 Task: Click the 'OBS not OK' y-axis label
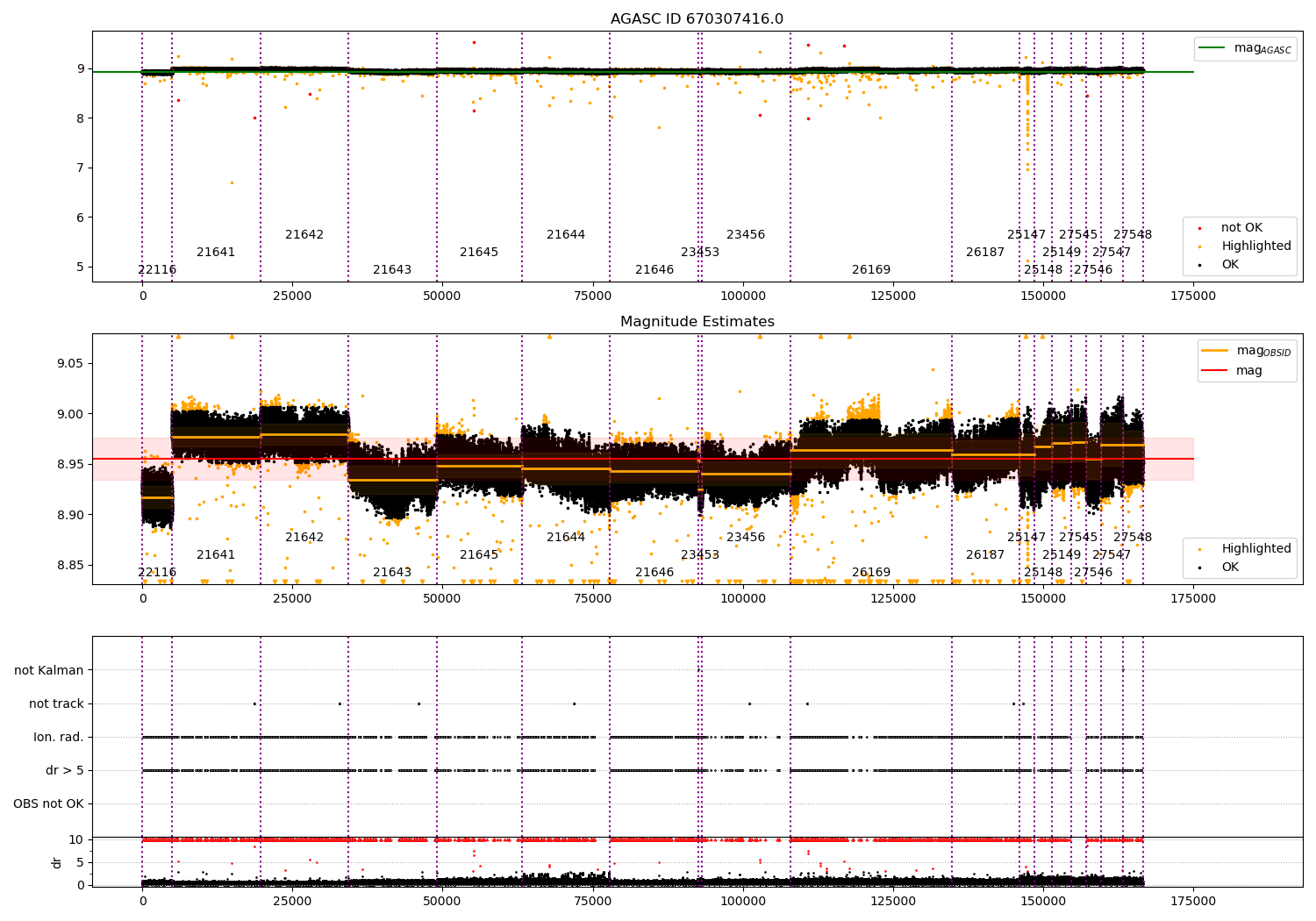(48, 803)
